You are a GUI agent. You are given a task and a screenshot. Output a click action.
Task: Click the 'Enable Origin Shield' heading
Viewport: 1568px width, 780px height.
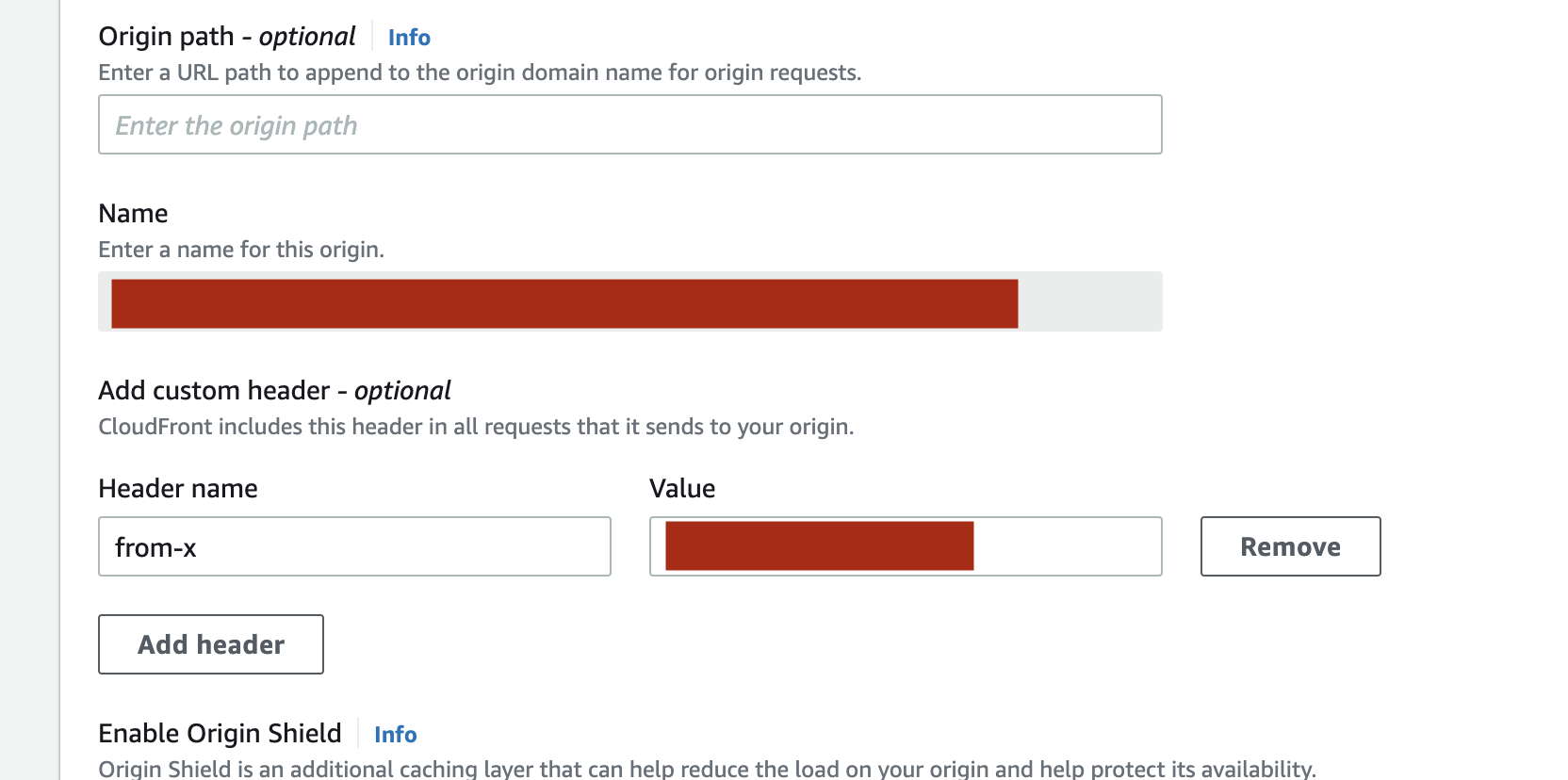click(220, 734)
